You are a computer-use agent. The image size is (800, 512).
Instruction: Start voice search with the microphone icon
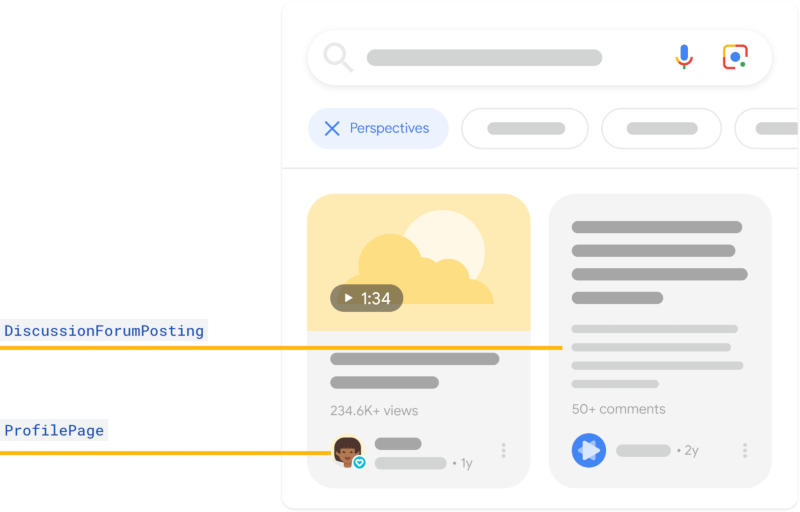[x=684, y=57]
